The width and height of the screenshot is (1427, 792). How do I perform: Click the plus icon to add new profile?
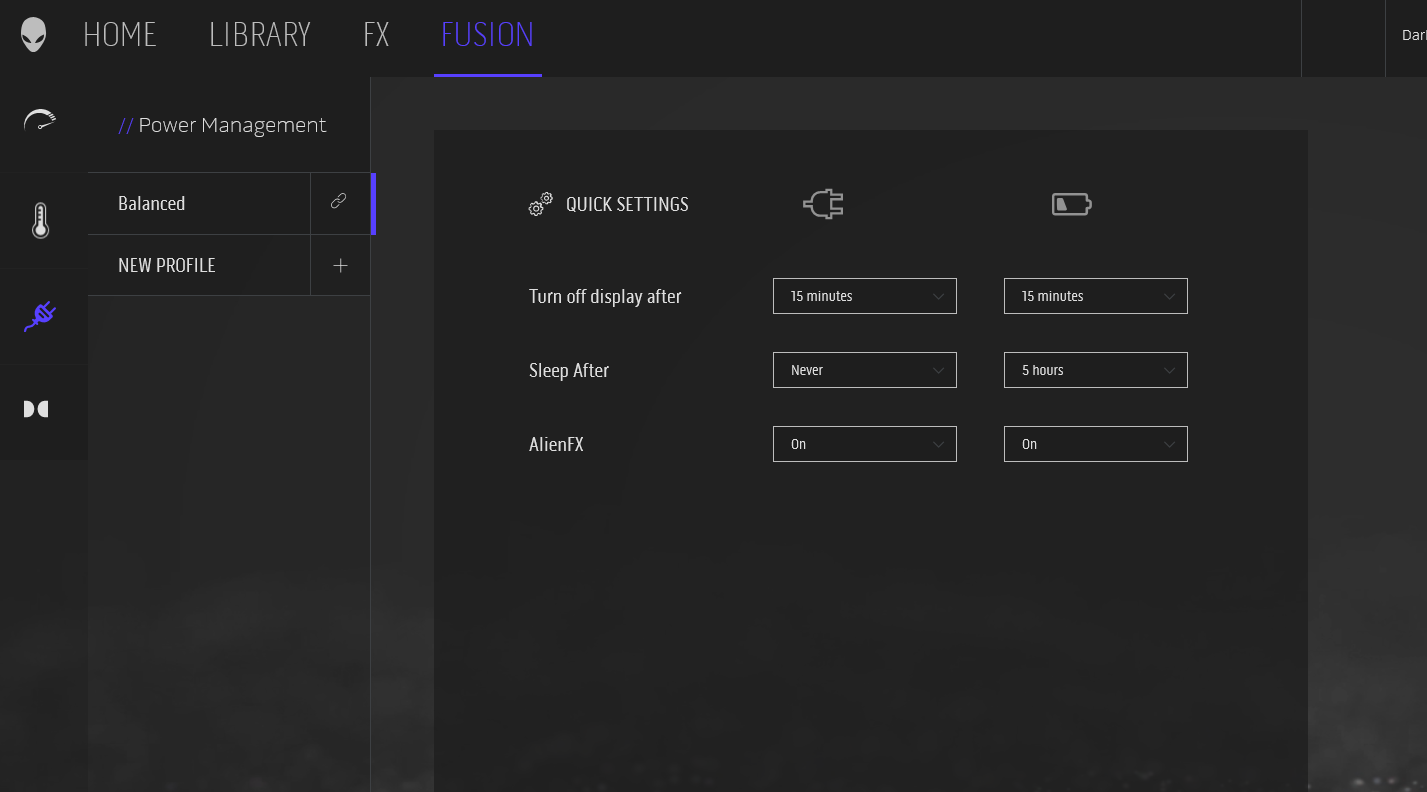340,265
